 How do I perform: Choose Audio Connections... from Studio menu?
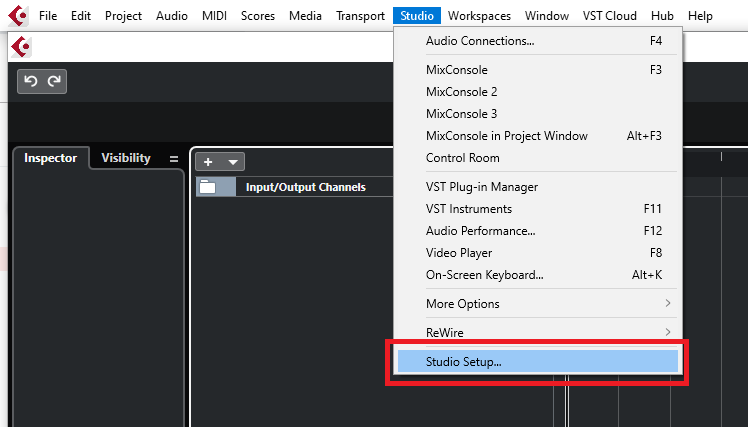[x=538, y=41]
